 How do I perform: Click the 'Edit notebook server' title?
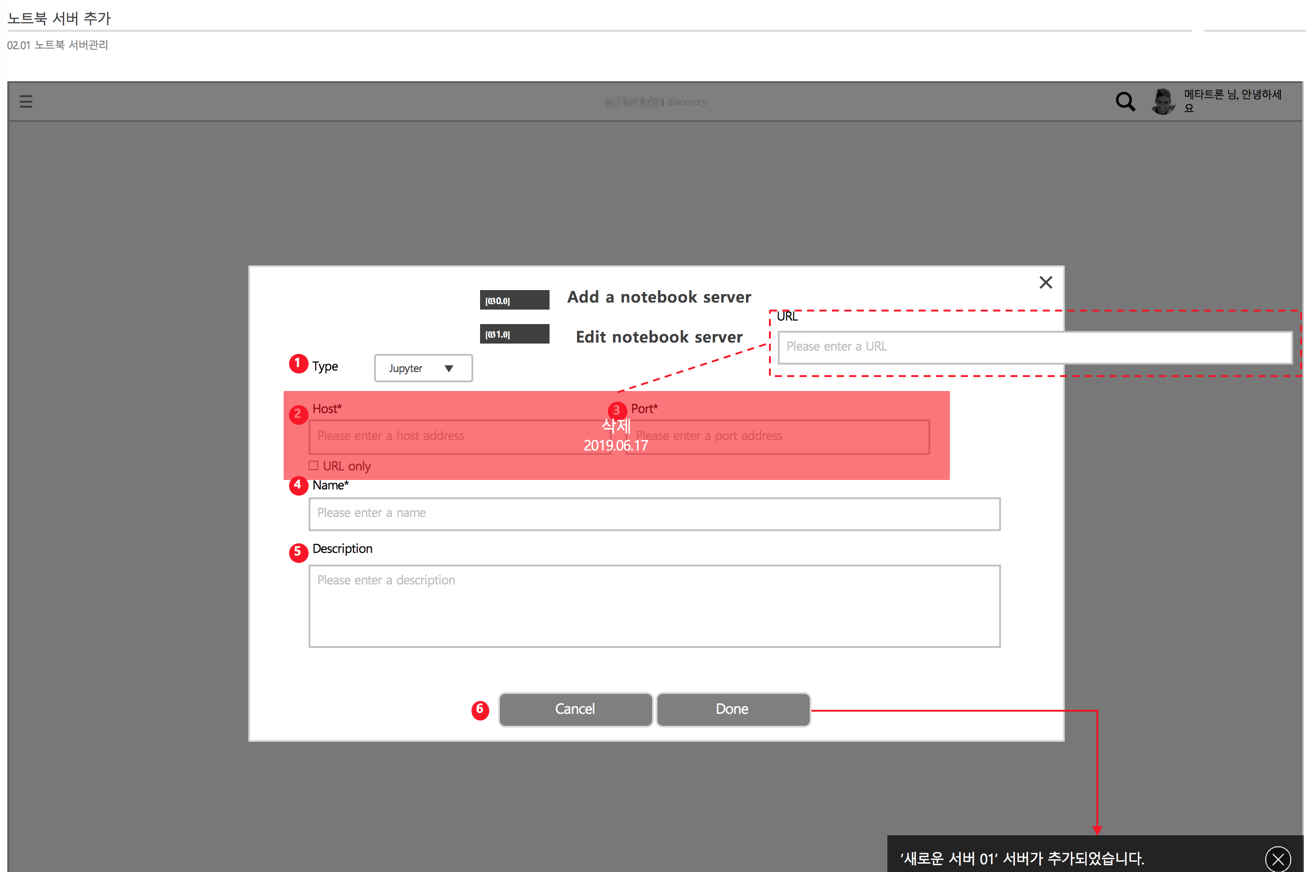[659, 337]
